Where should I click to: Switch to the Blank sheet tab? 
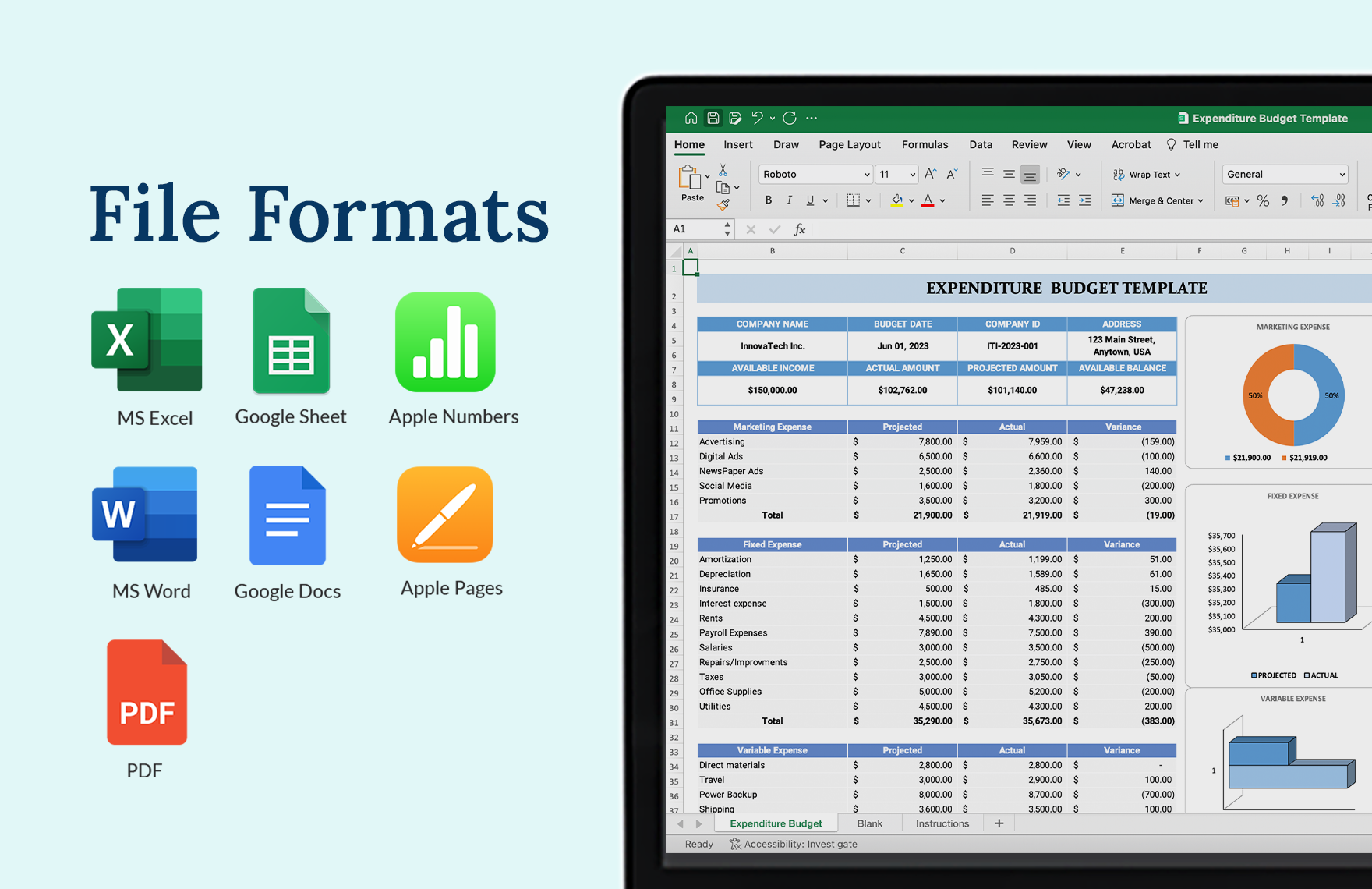pos(869,823)
